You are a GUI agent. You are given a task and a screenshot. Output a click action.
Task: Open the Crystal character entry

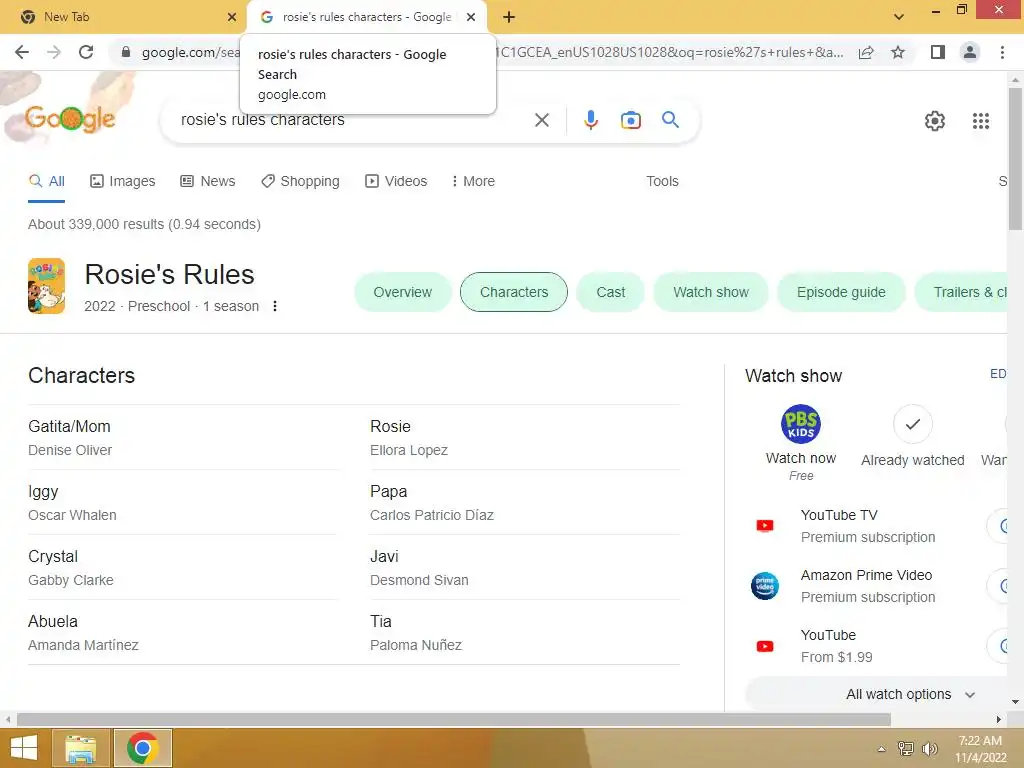coord(182,568)
